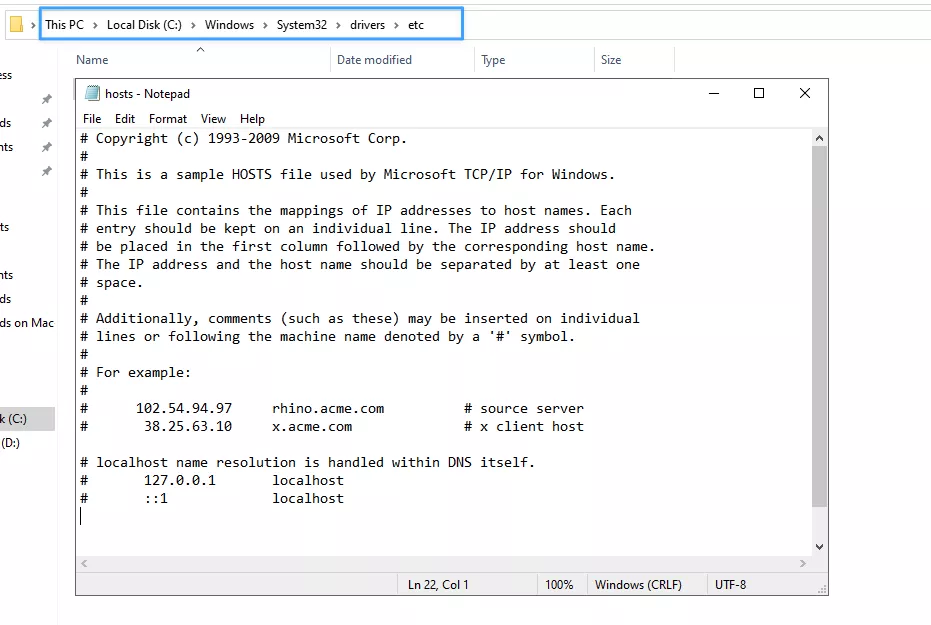This screenshot has height=625, width=931.
Task: Close the hosts Notepad window
Action: (805, 93)
